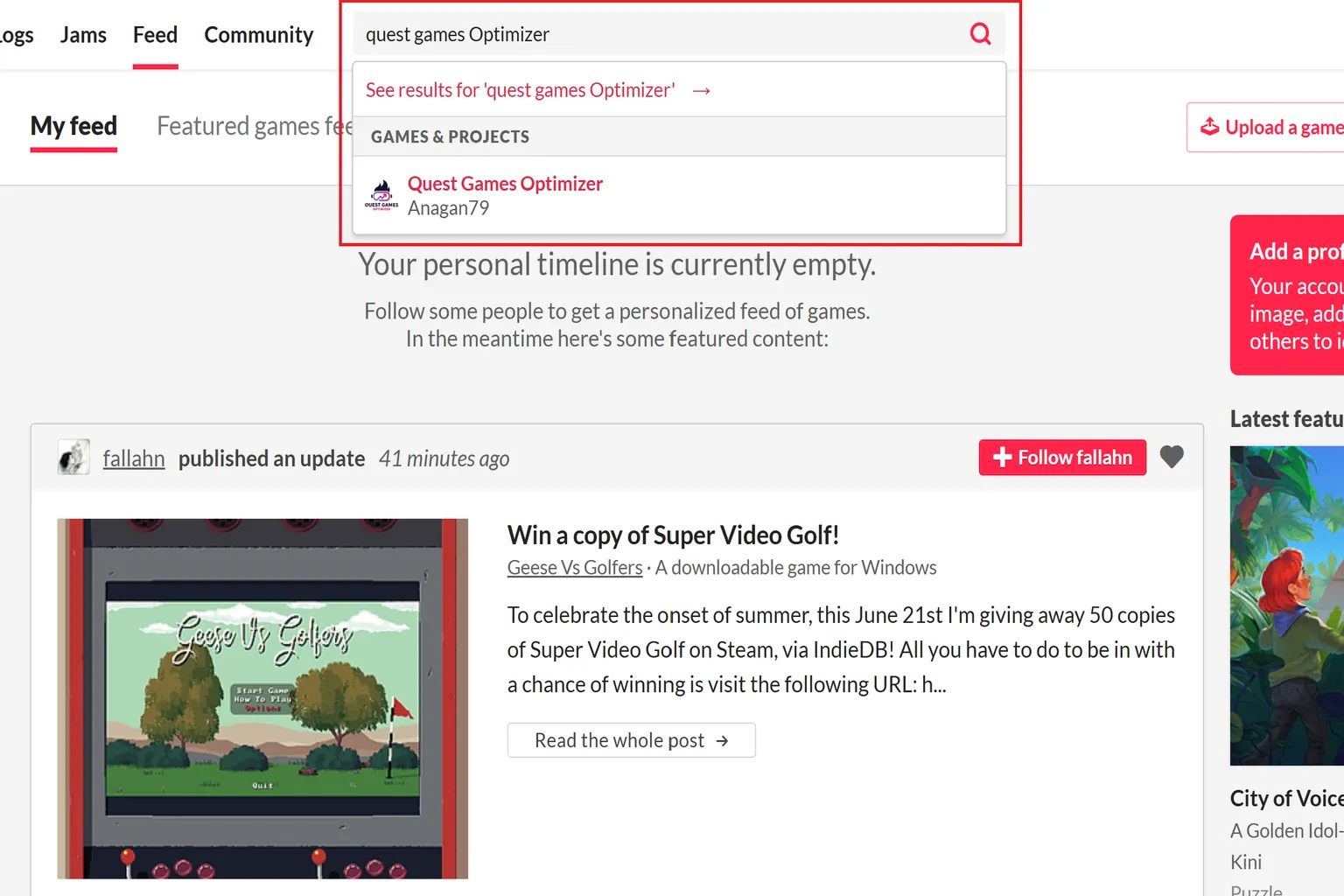The image size is (1344, 896).
Task: Click the author name Anagan79
Action: click(x=448, y=208)
